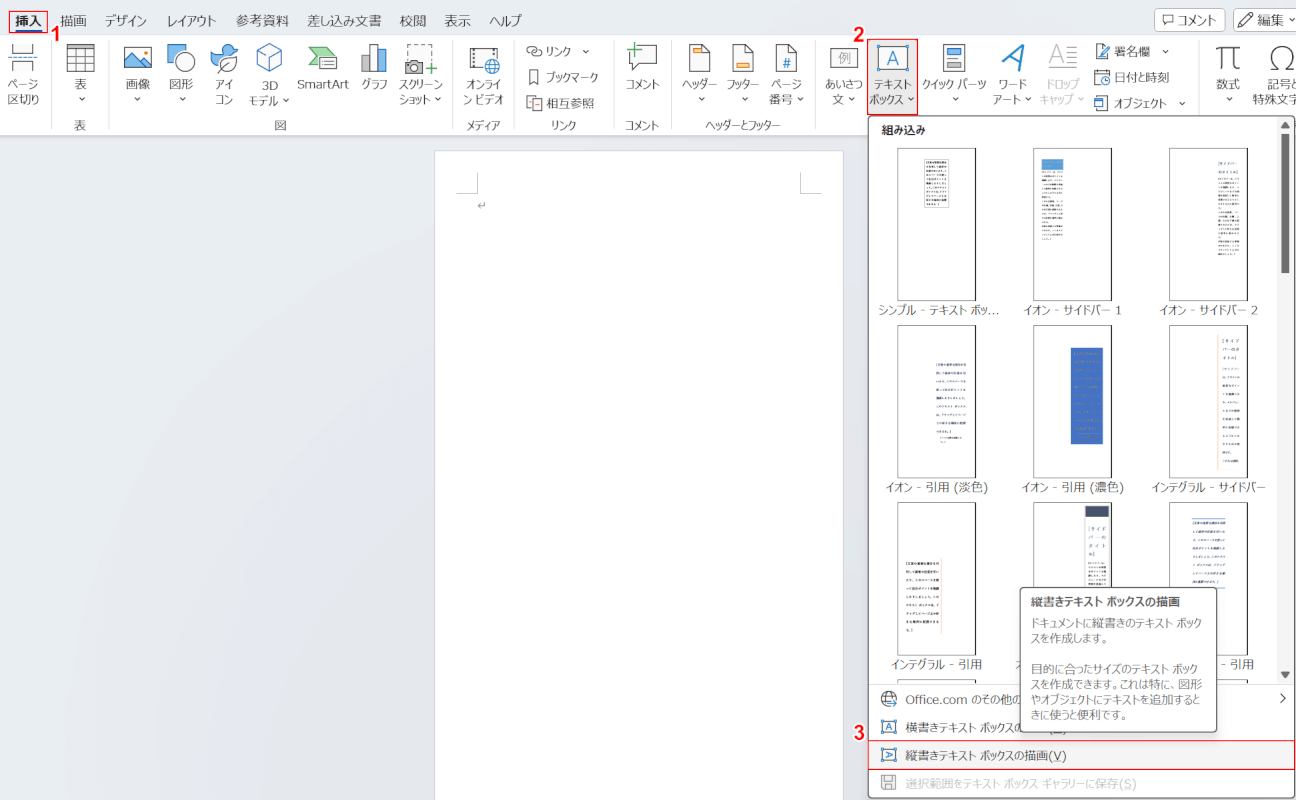1296x800 pixels.
Task: Insert an Icon graphic
Action: (x=224, y=75)
